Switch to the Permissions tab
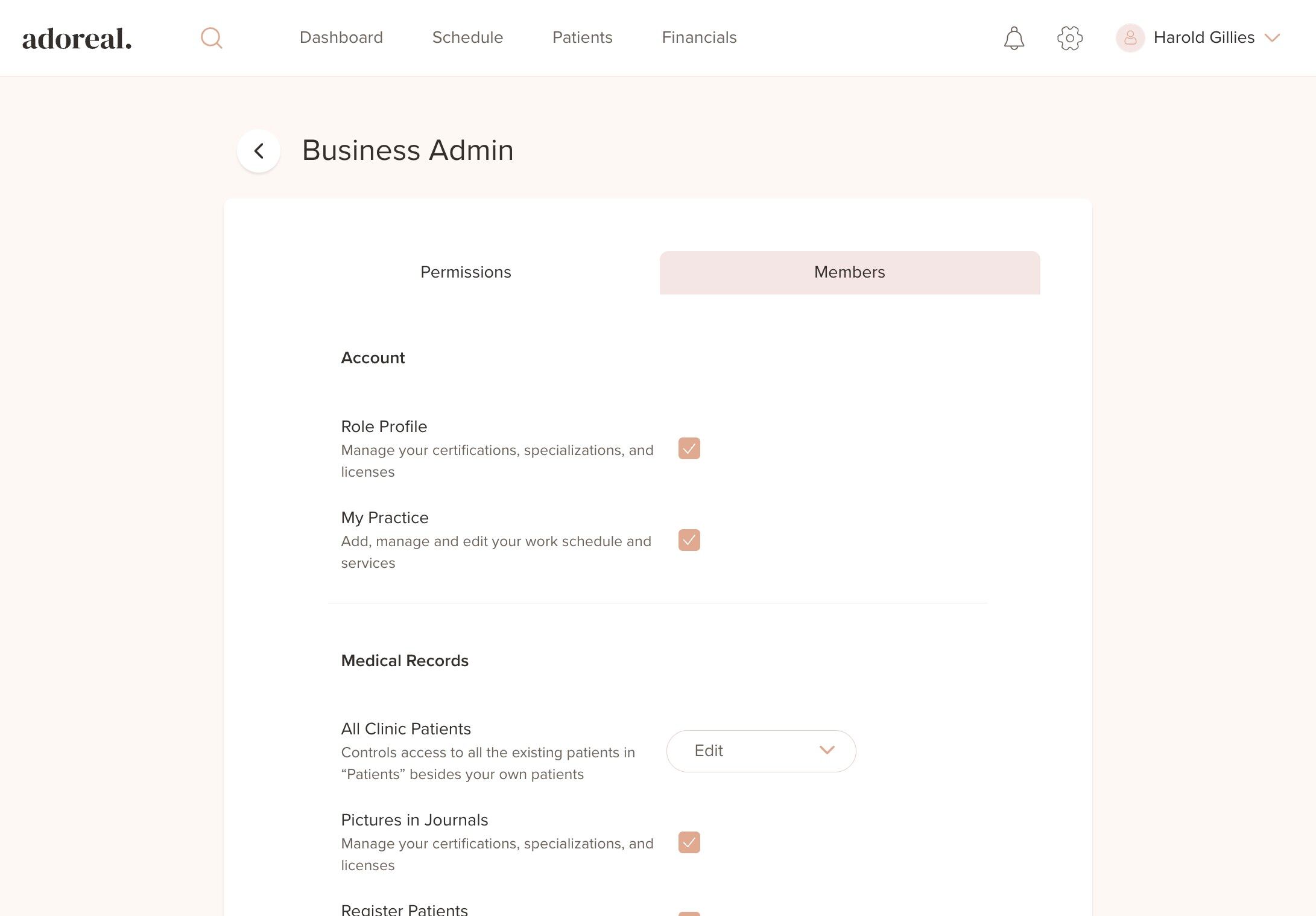The height and width of the screenshot is (916, 1316). click(x=466, y=272)
